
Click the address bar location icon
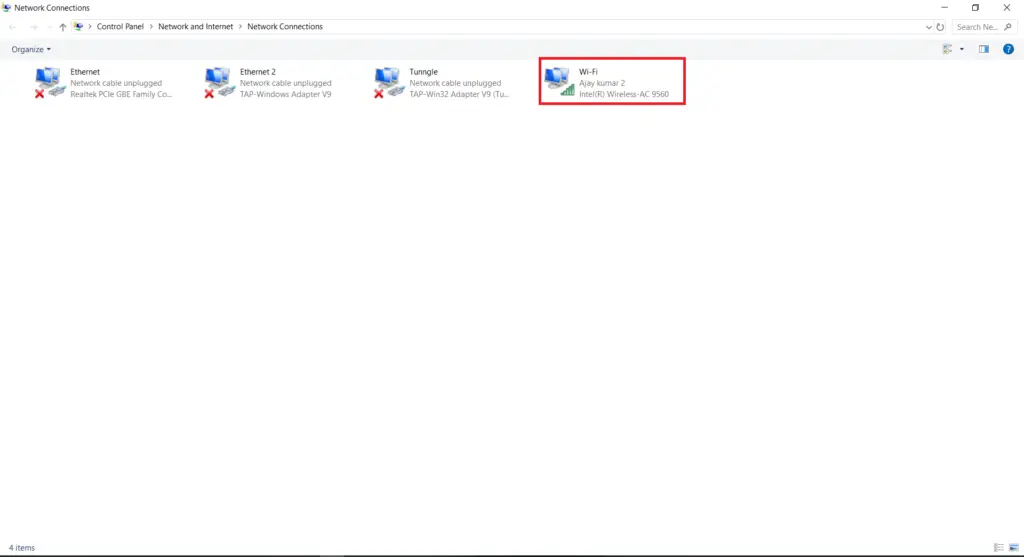(x=78, y=27)
